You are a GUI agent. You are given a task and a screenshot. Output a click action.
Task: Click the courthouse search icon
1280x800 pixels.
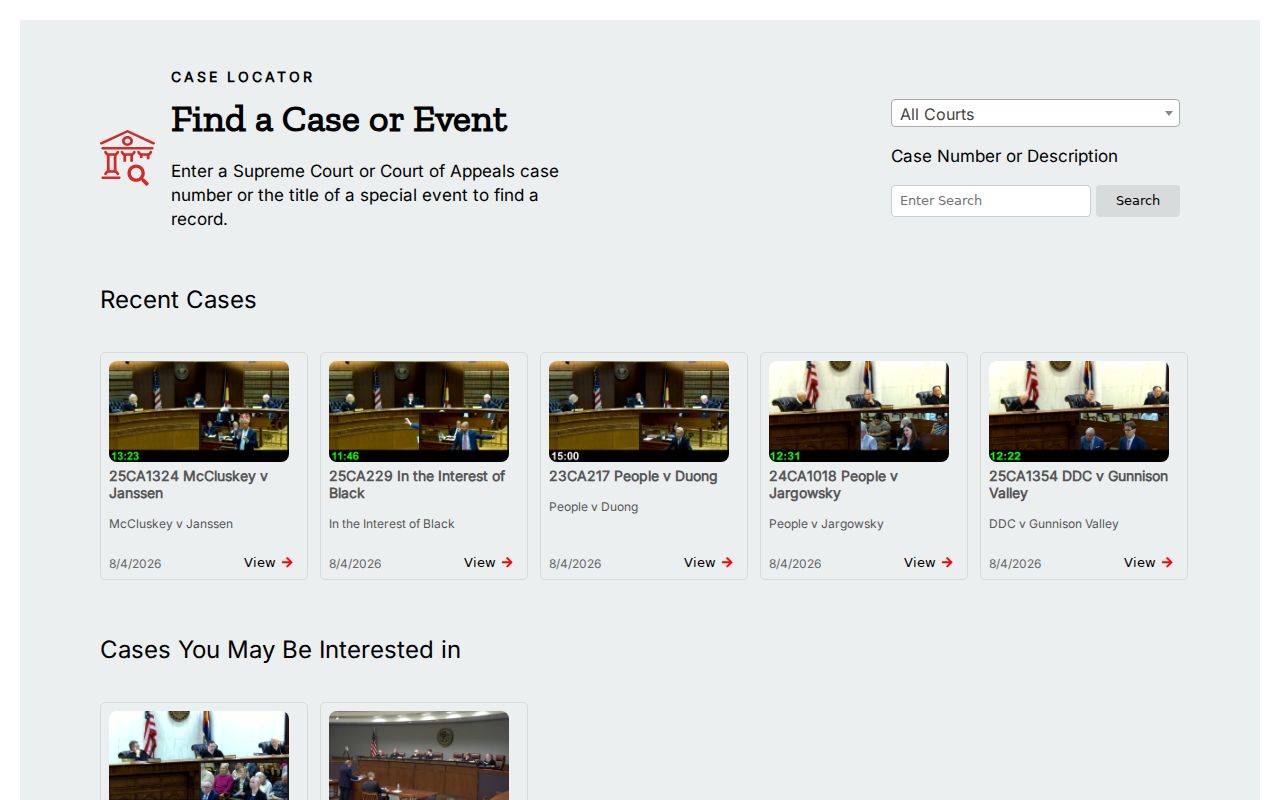tap(127, 157)
